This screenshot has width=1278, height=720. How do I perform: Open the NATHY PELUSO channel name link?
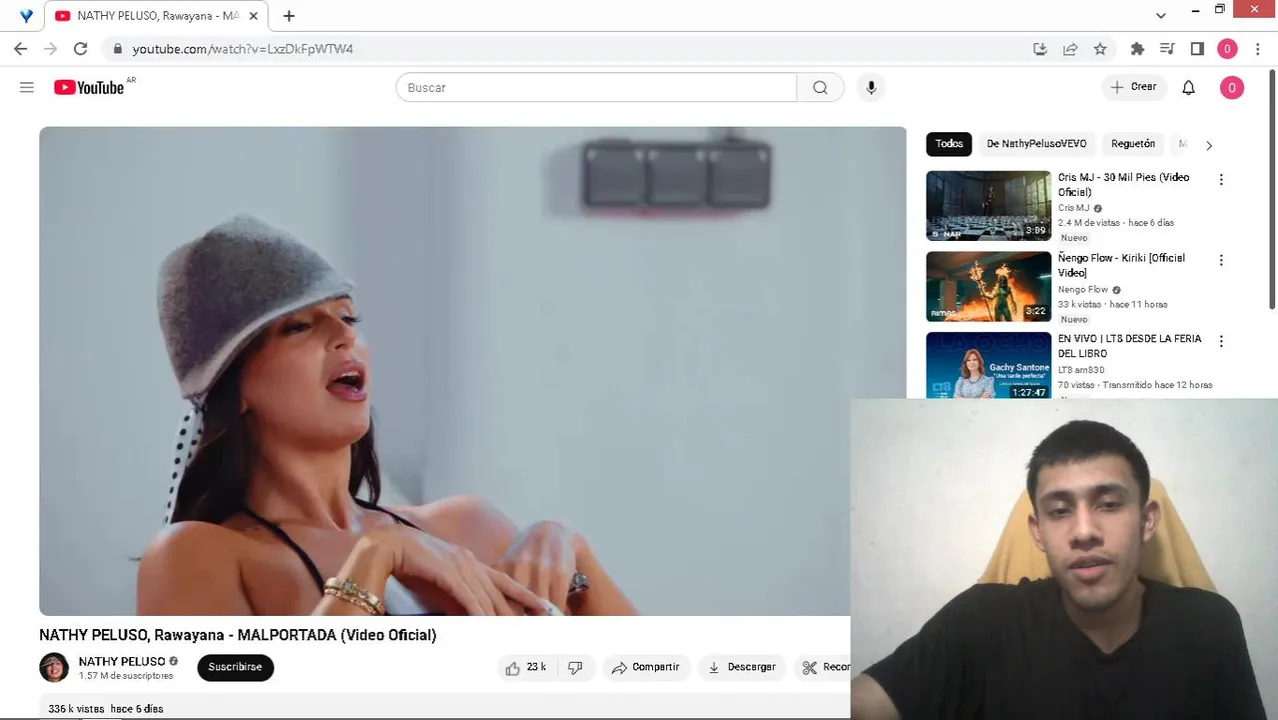click(x=122, y=661)
